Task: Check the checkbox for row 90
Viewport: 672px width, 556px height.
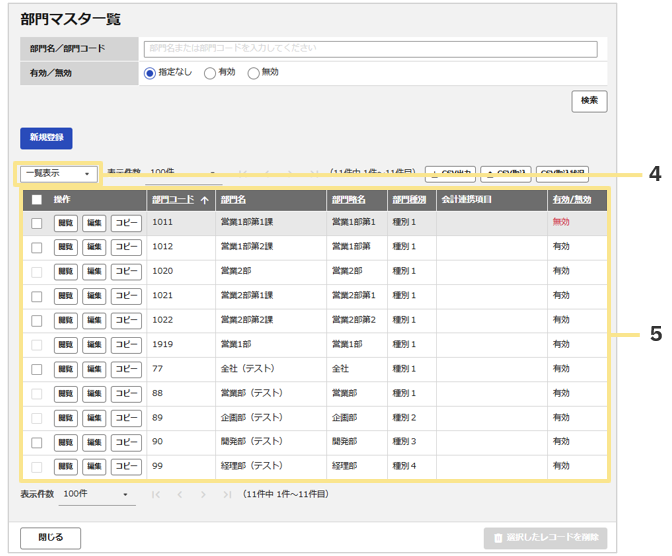Action: point(37,443)
